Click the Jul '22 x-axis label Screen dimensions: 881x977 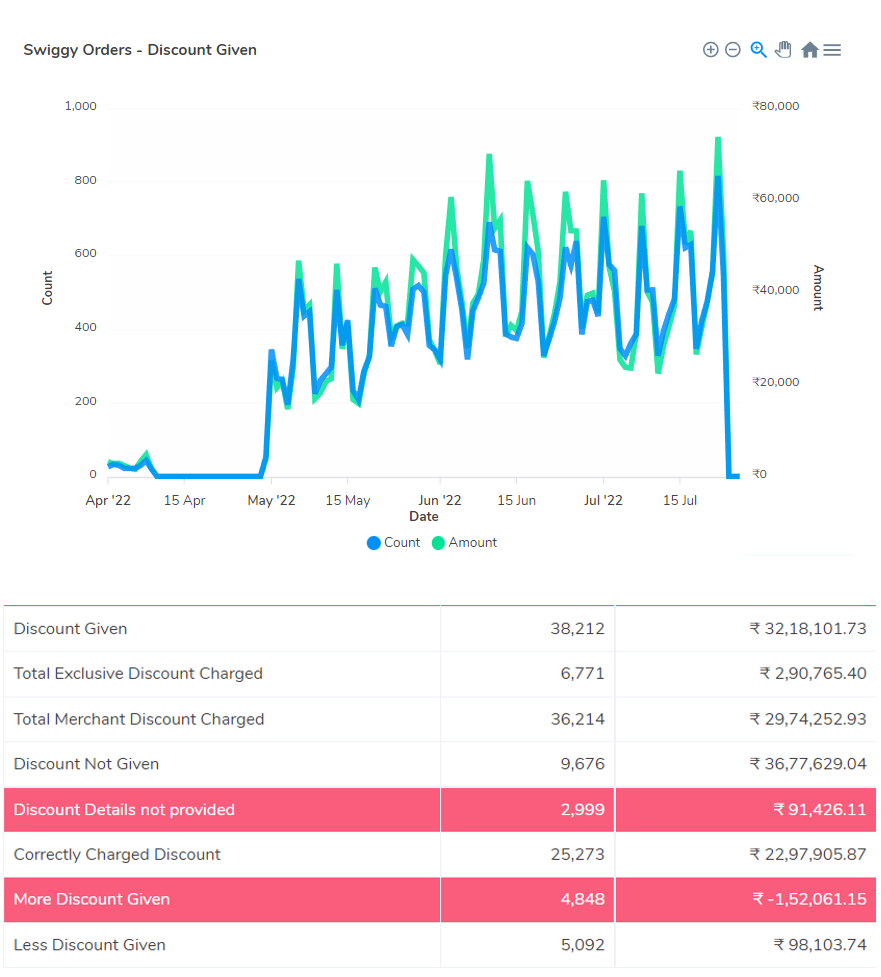click(603, 500)
